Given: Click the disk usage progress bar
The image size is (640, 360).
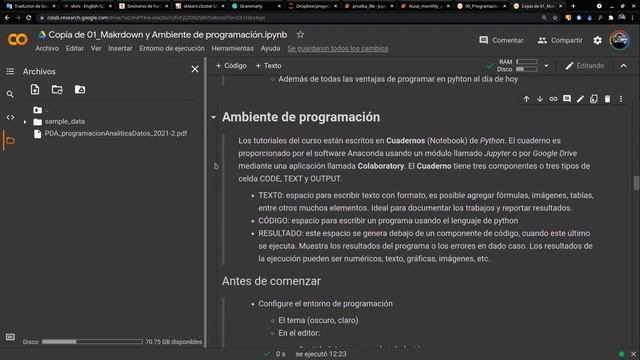Looking at the screenshot, I should click(92, 342).
